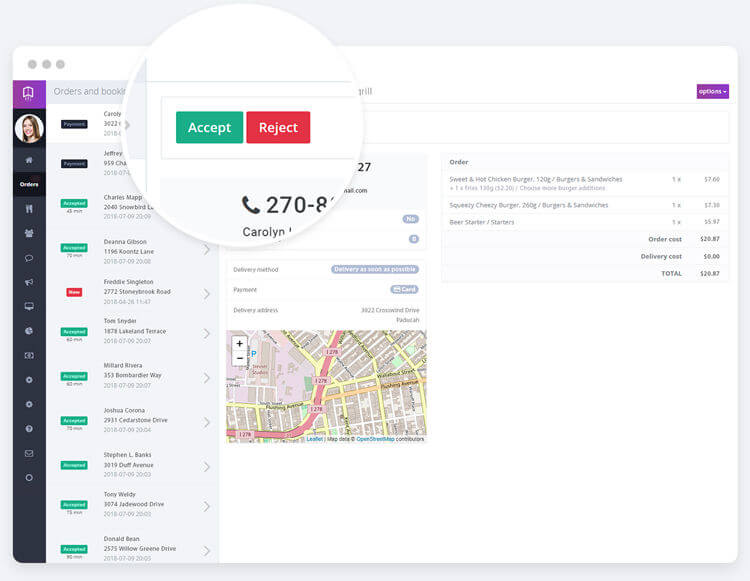The image size is (750, 581).
Task: Open the speech bubble icon in sidebar
Action: tap(29, 258)
